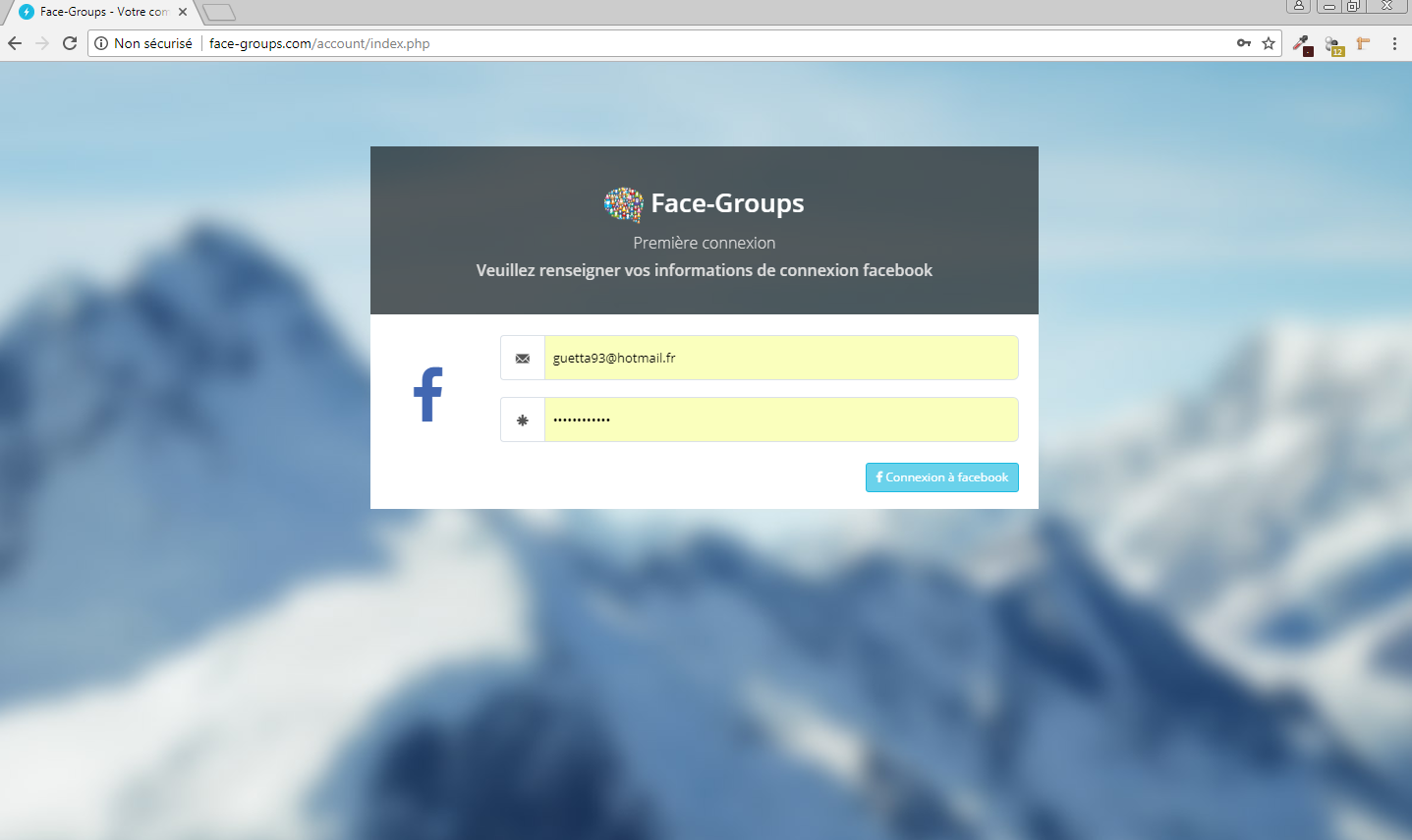
Task: Open the color picker eyedropper extension
Action: click(x=1302, y=44)
